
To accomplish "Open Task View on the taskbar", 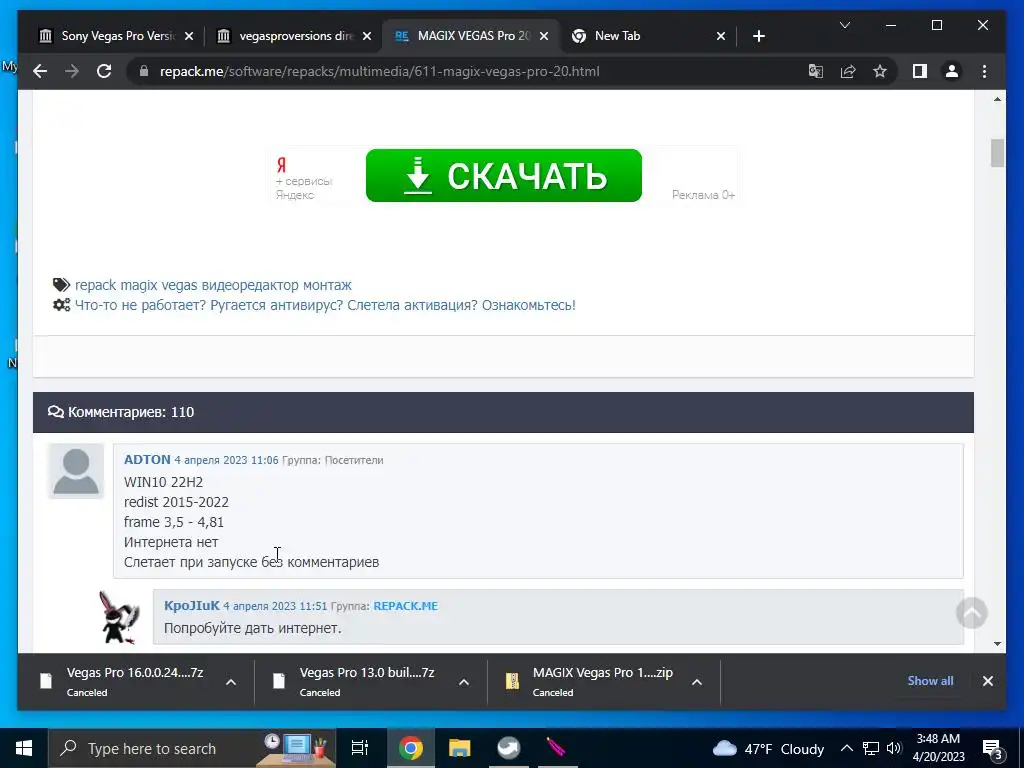I will 360,748.
